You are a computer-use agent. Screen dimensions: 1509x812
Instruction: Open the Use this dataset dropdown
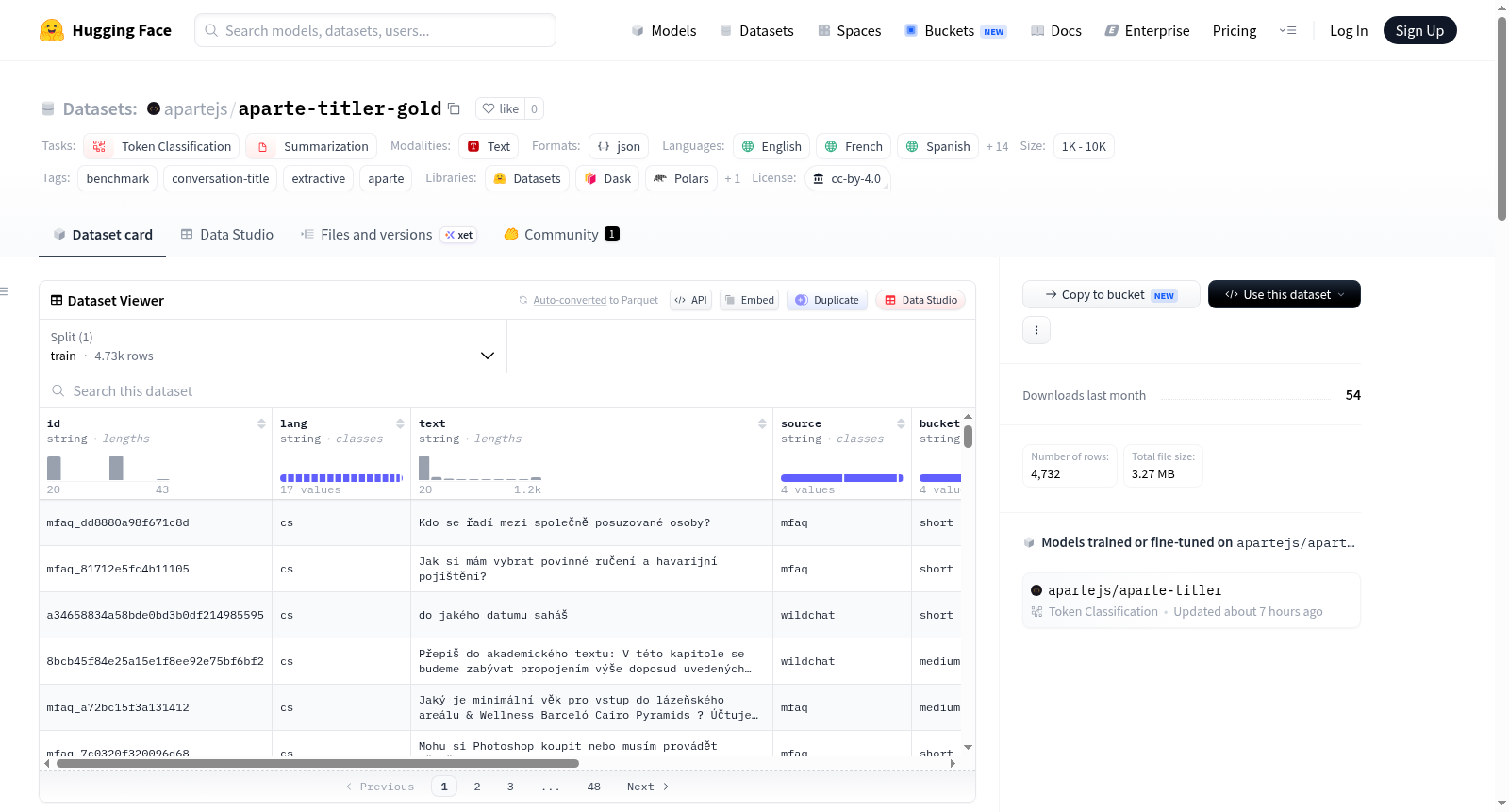[1285, 294]
